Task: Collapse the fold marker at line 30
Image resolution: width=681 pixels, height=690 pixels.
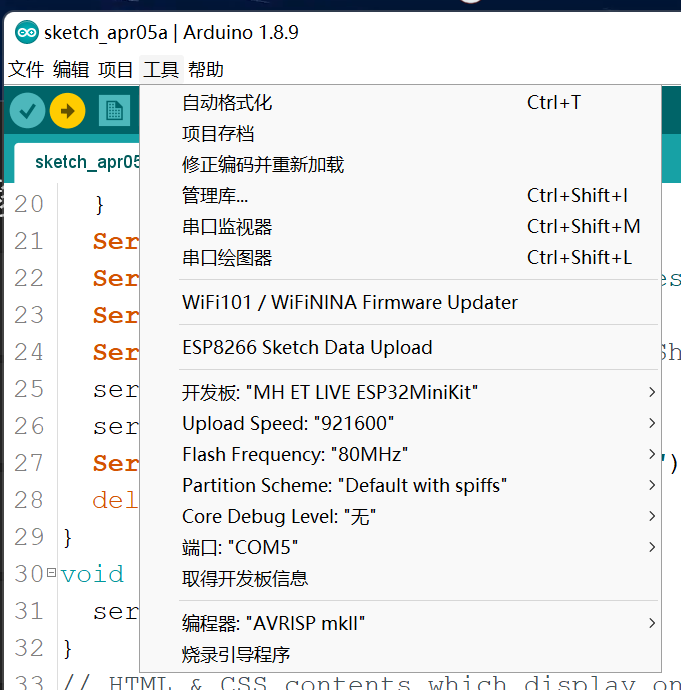Action: point(51,573)
